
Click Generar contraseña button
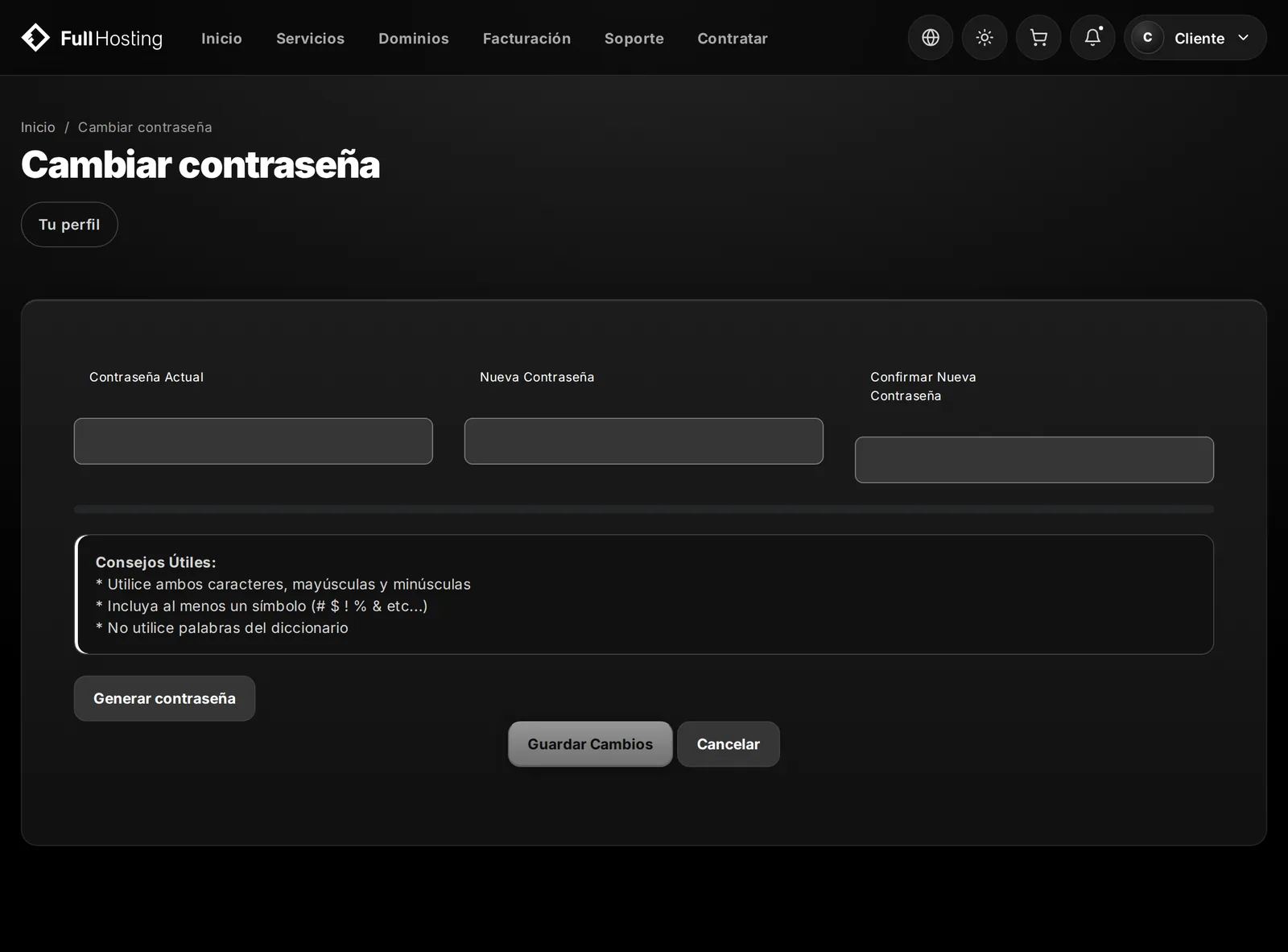[164, 698]
